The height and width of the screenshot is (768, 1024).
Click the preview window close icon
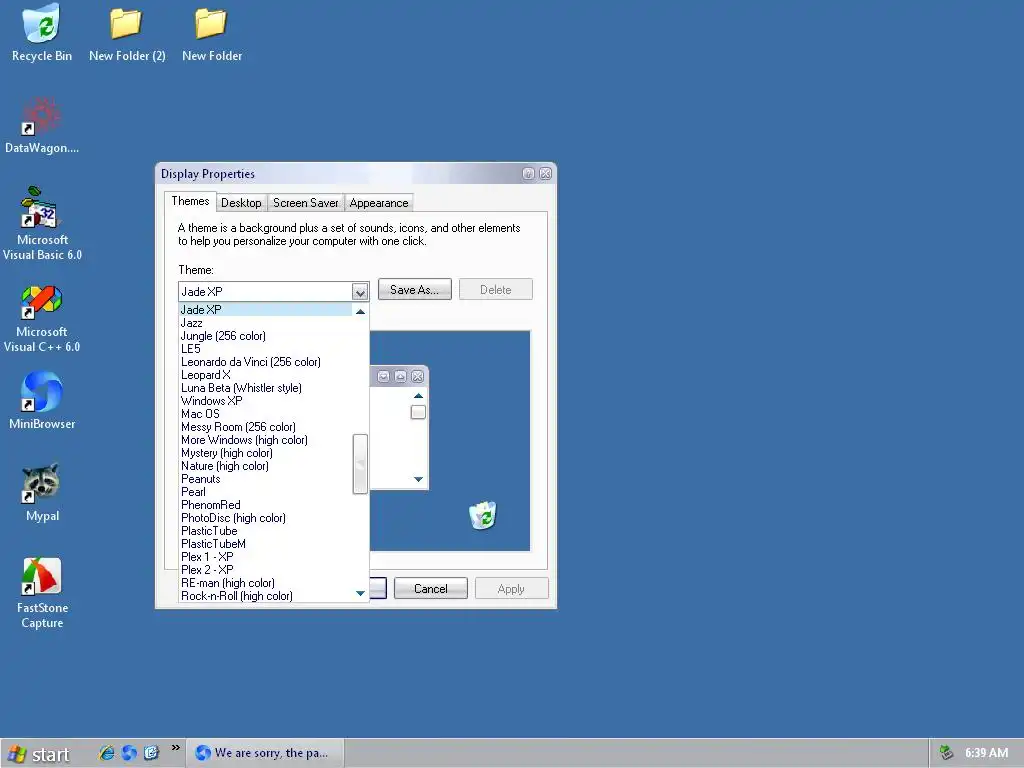pyautogui.click(x=417, y=376)
